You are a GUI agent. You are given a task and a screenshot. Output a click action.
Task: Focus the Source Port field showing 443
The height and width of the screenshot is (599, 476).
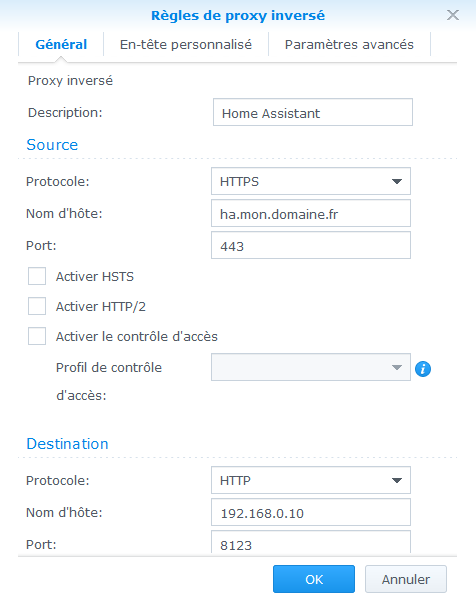pos(311,245)
